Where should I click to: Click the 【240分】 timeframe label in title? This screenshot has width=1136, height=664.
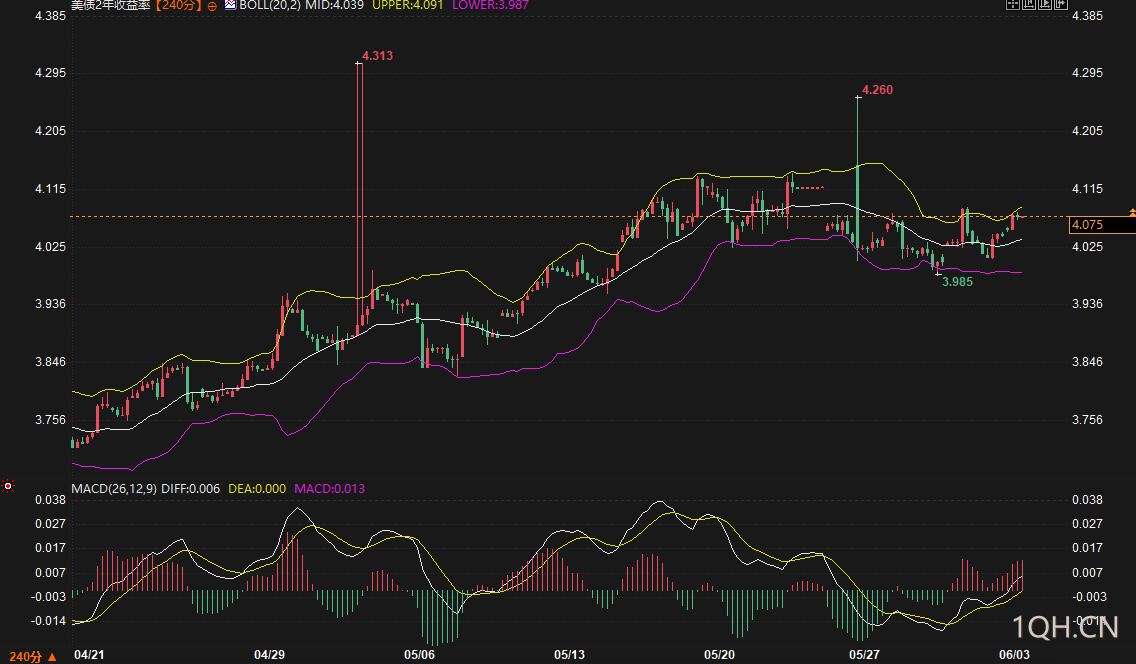point(178,5)
